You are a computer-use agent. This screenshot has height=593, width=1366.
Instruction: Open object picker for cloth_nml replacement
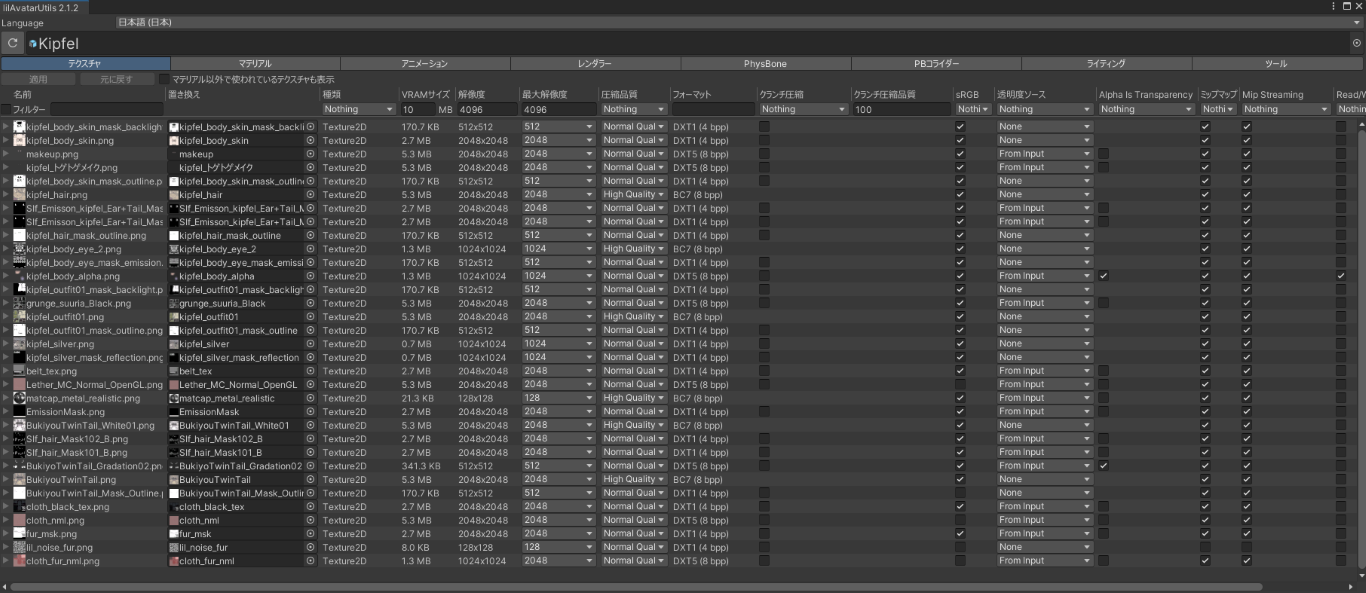click(x=310, y=520)
